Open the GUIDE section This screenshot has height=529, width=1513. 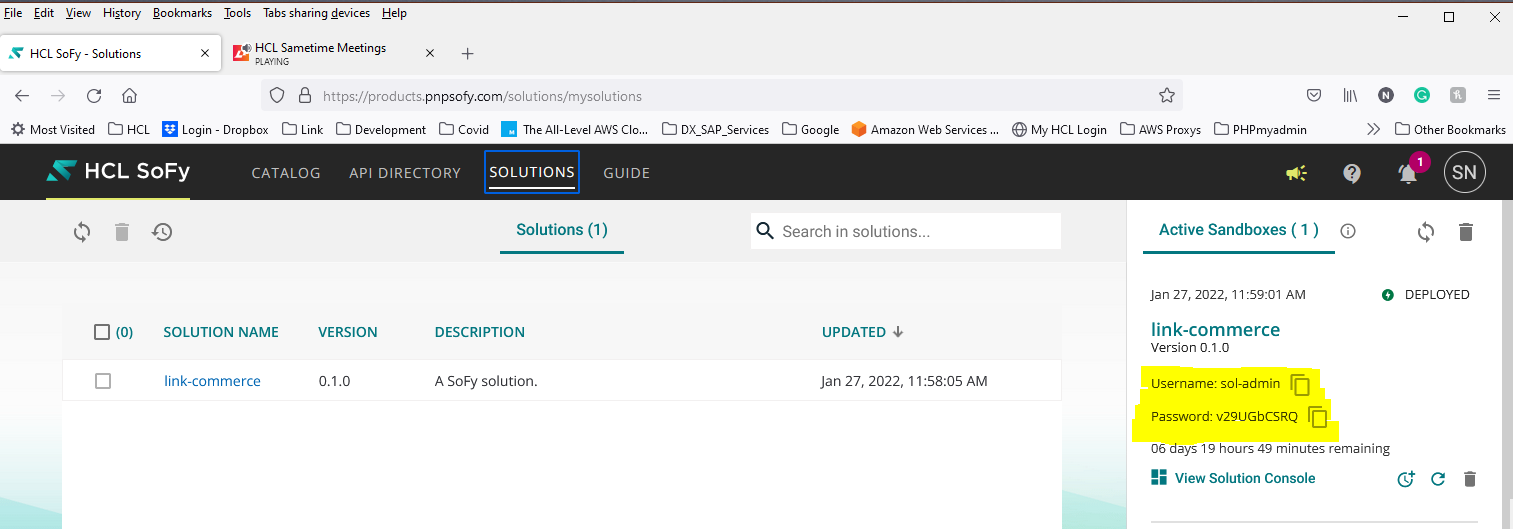[x=627, y=173]
